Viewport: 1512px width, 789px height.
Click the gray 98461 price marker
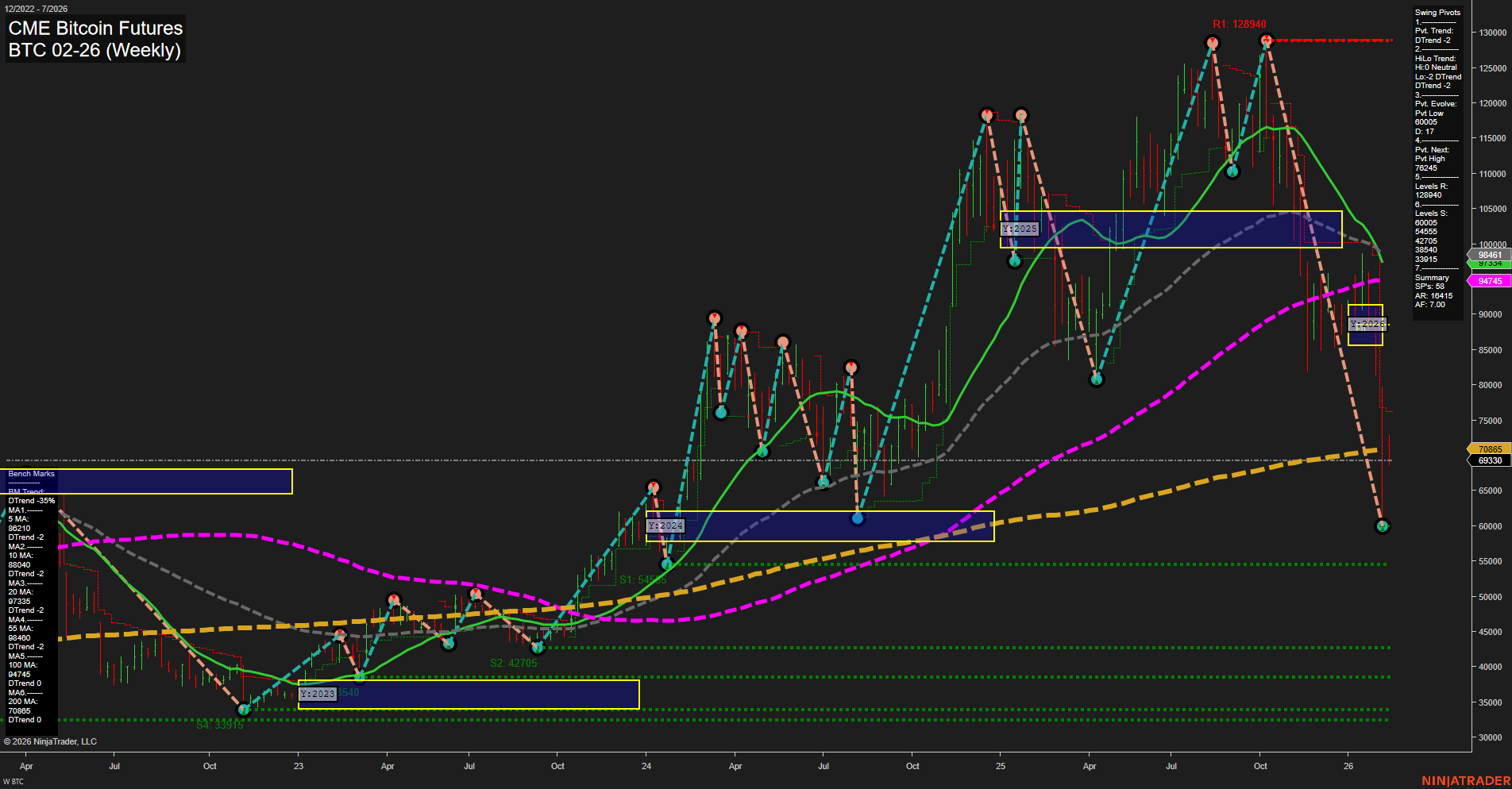click(1489, 255)
